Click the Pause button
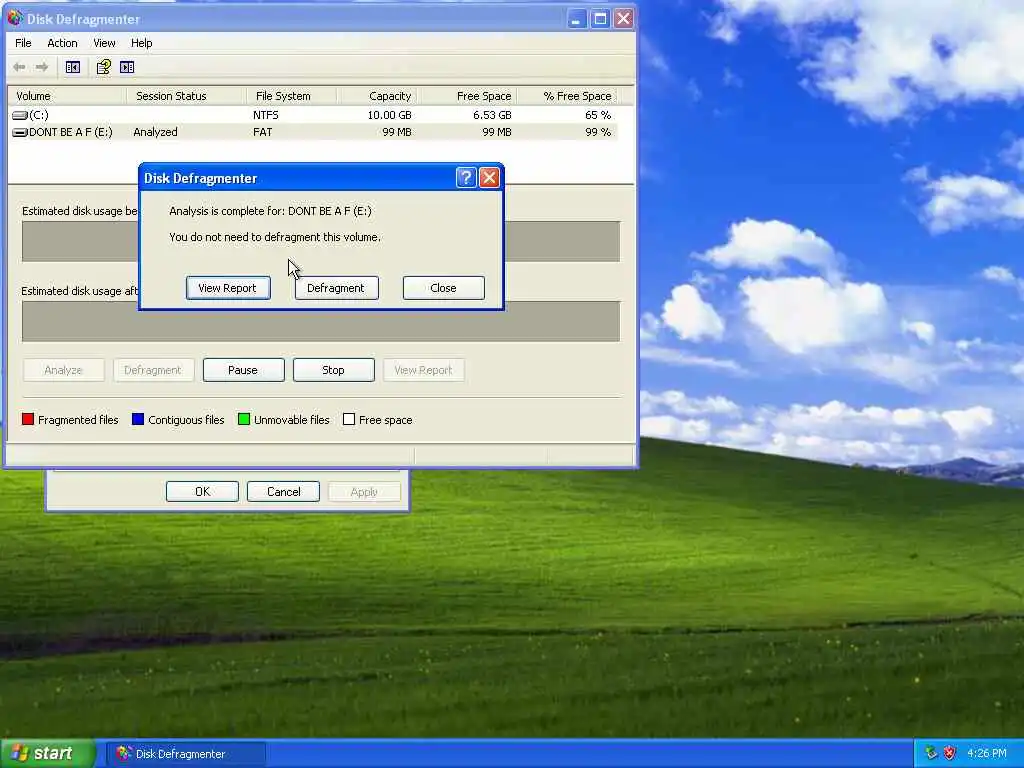The image size is (1024, 768). (x=244, y=370)
